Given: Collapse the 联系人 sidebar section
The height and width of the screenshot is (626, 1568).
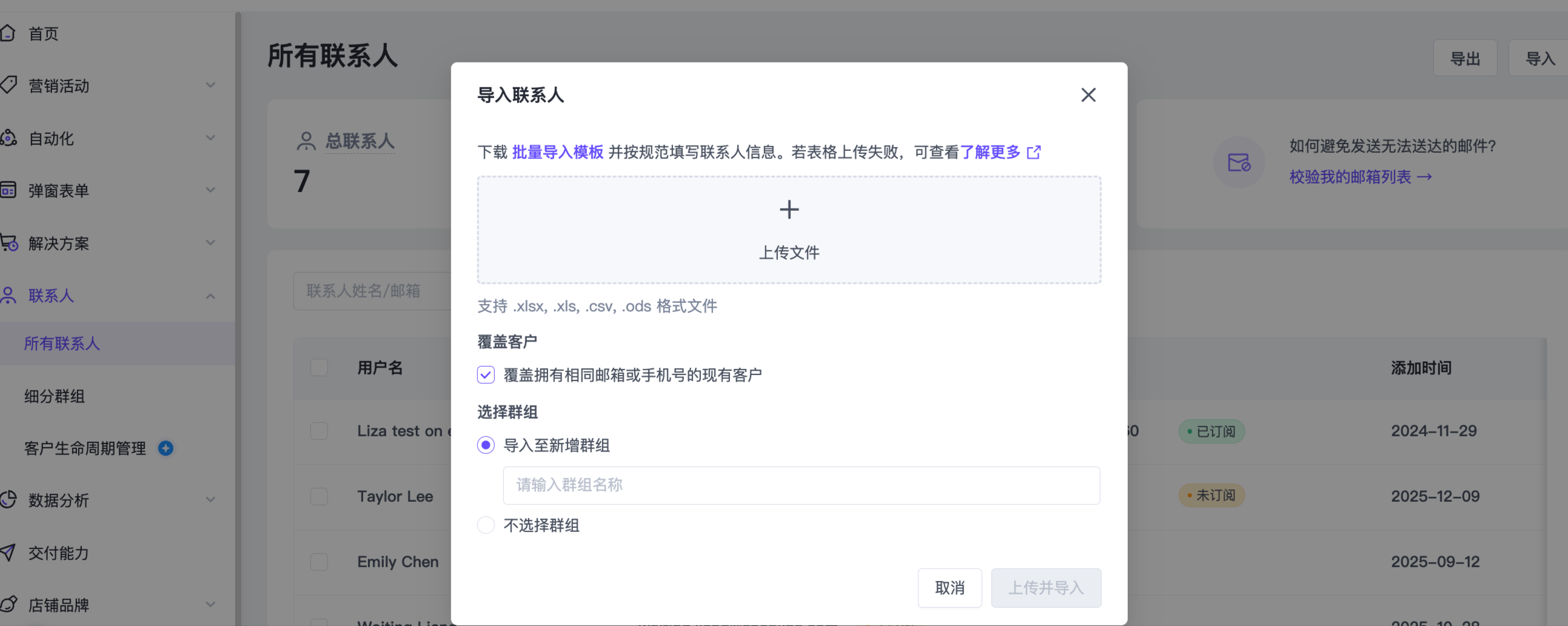Looking at the screenshot, I should (210, 296).
